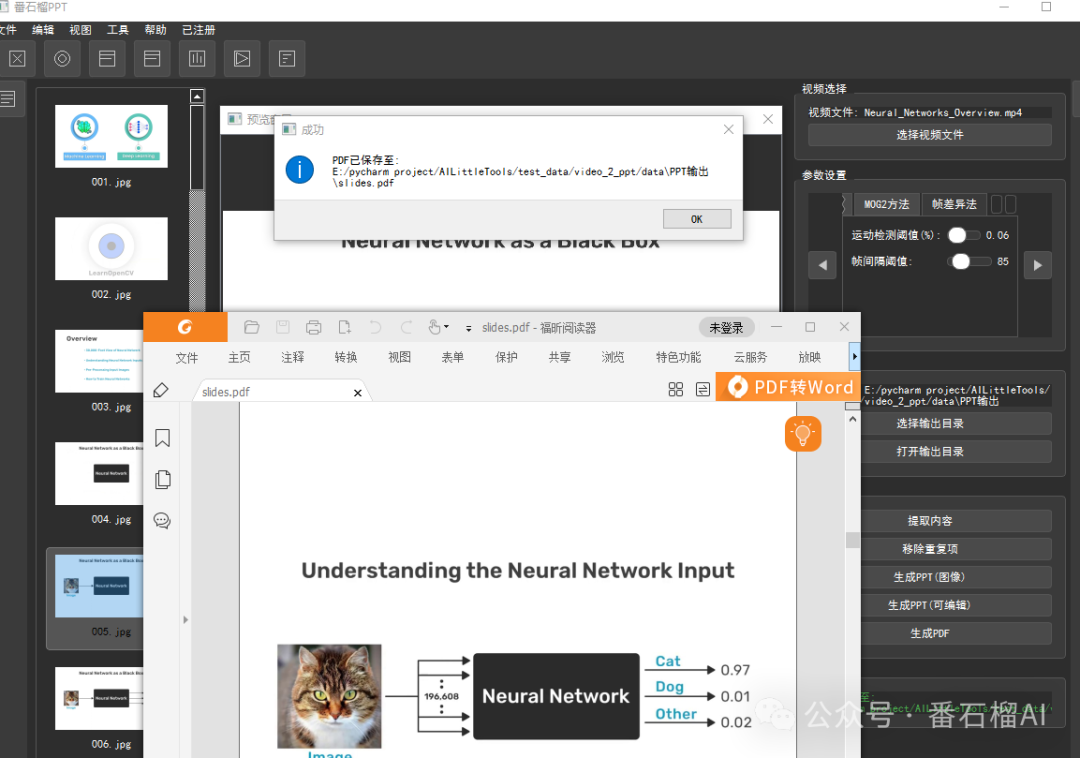1080x758 pixels.
Task: Open Foxit 注释 ribbon tab
Action: [293, 357]
